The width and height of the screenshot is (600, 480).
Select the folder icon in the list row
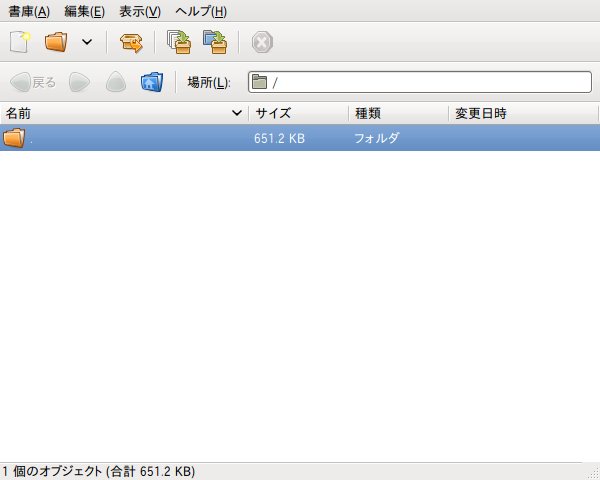click(14, 138)
